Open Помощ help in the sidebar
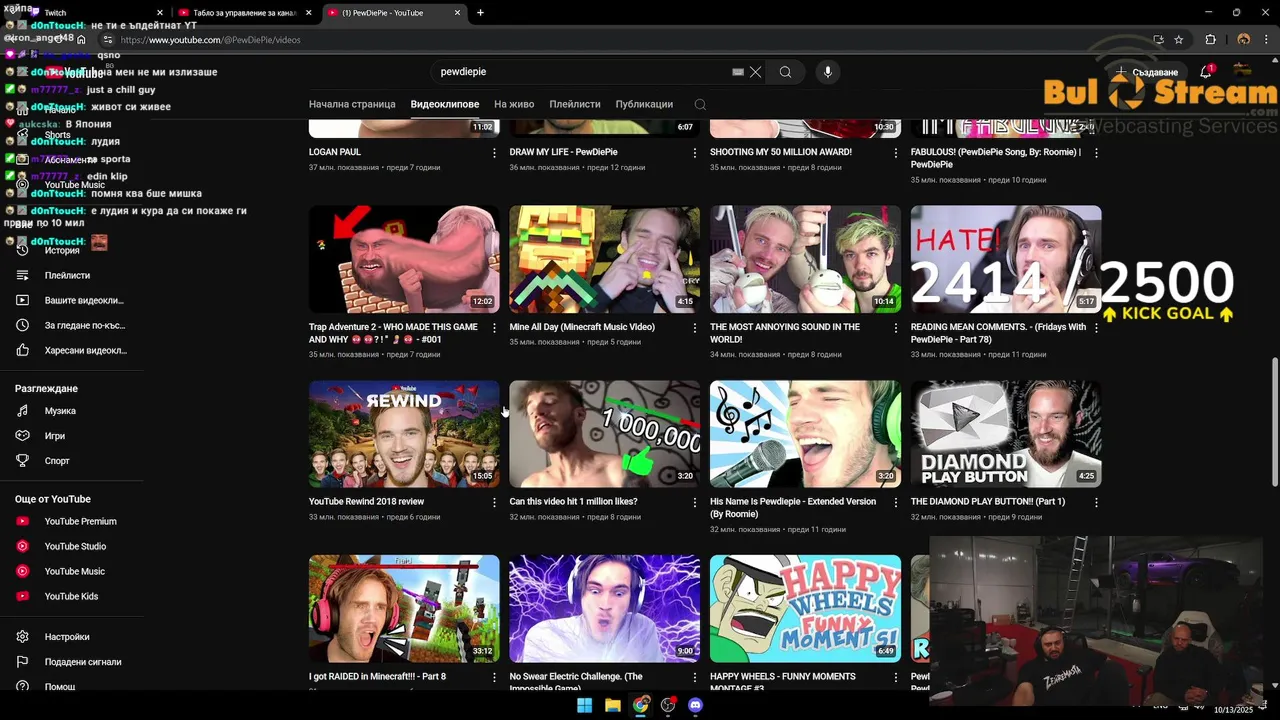1280x720 pixels. point(59,687)
